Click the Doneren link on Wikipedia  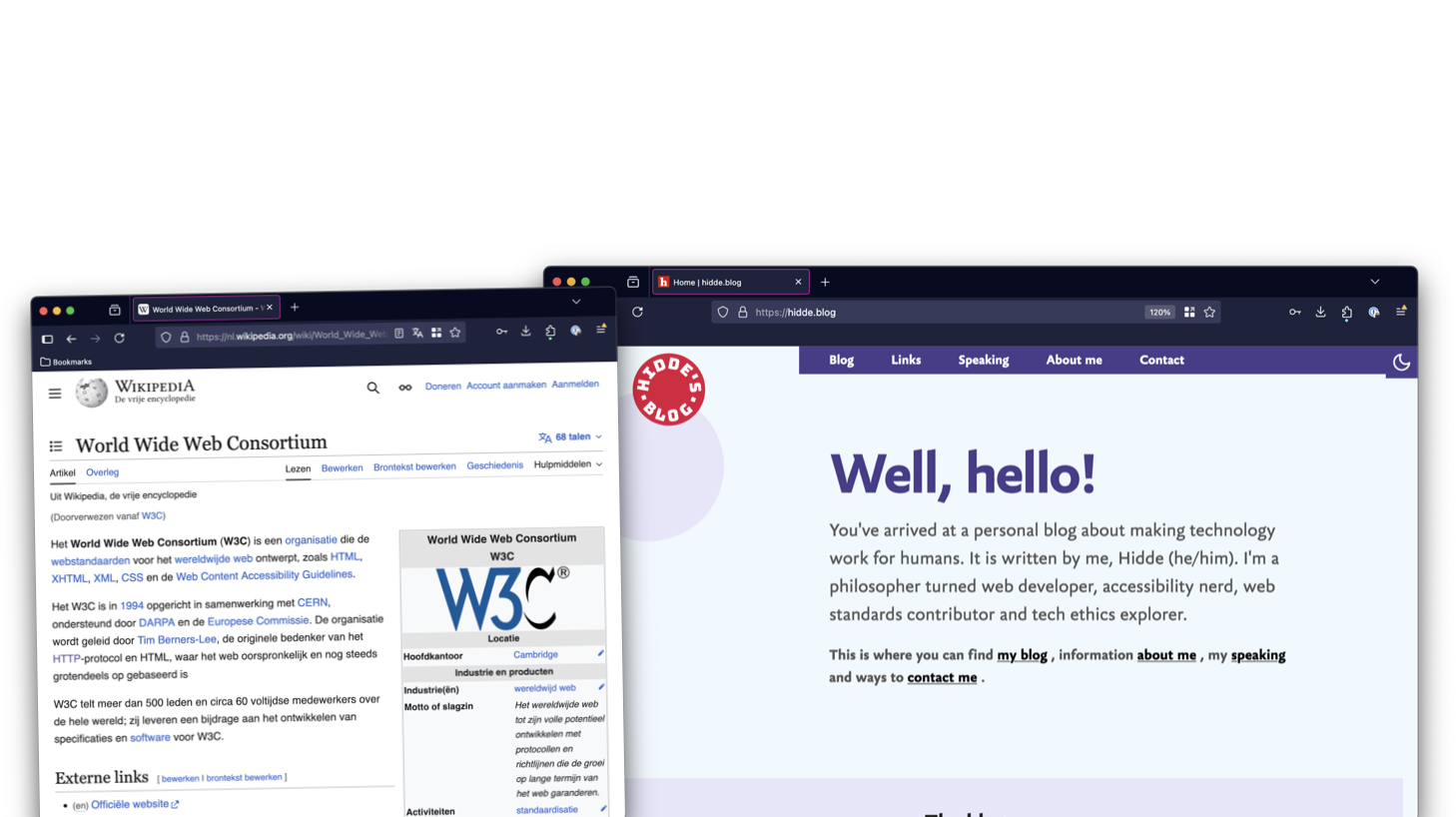(x=442, y=385)
